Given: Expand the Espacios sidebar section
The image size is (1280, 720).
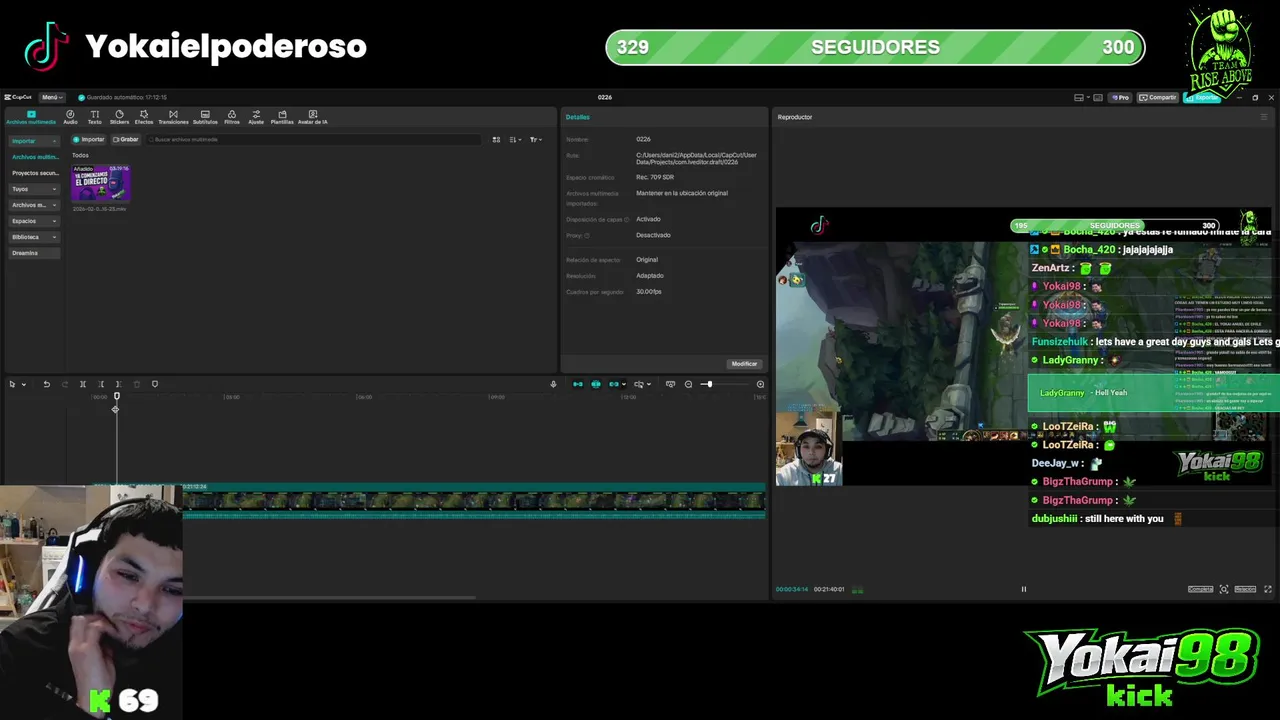Looking at the screenshot, I should click(x=34, y=221).
